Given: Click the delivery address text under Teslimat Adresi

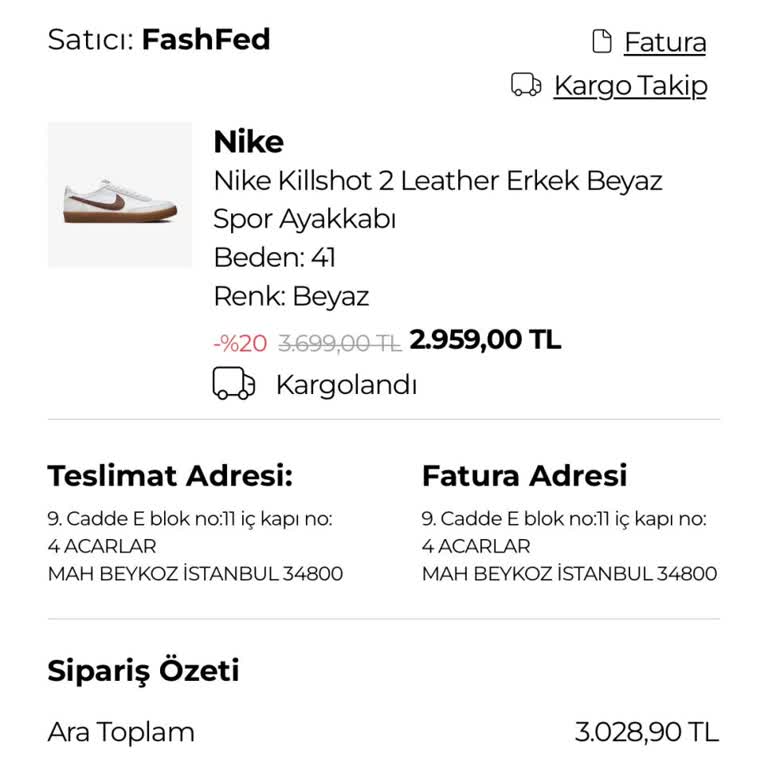Looking at the screenshot, I should [195, 546].
